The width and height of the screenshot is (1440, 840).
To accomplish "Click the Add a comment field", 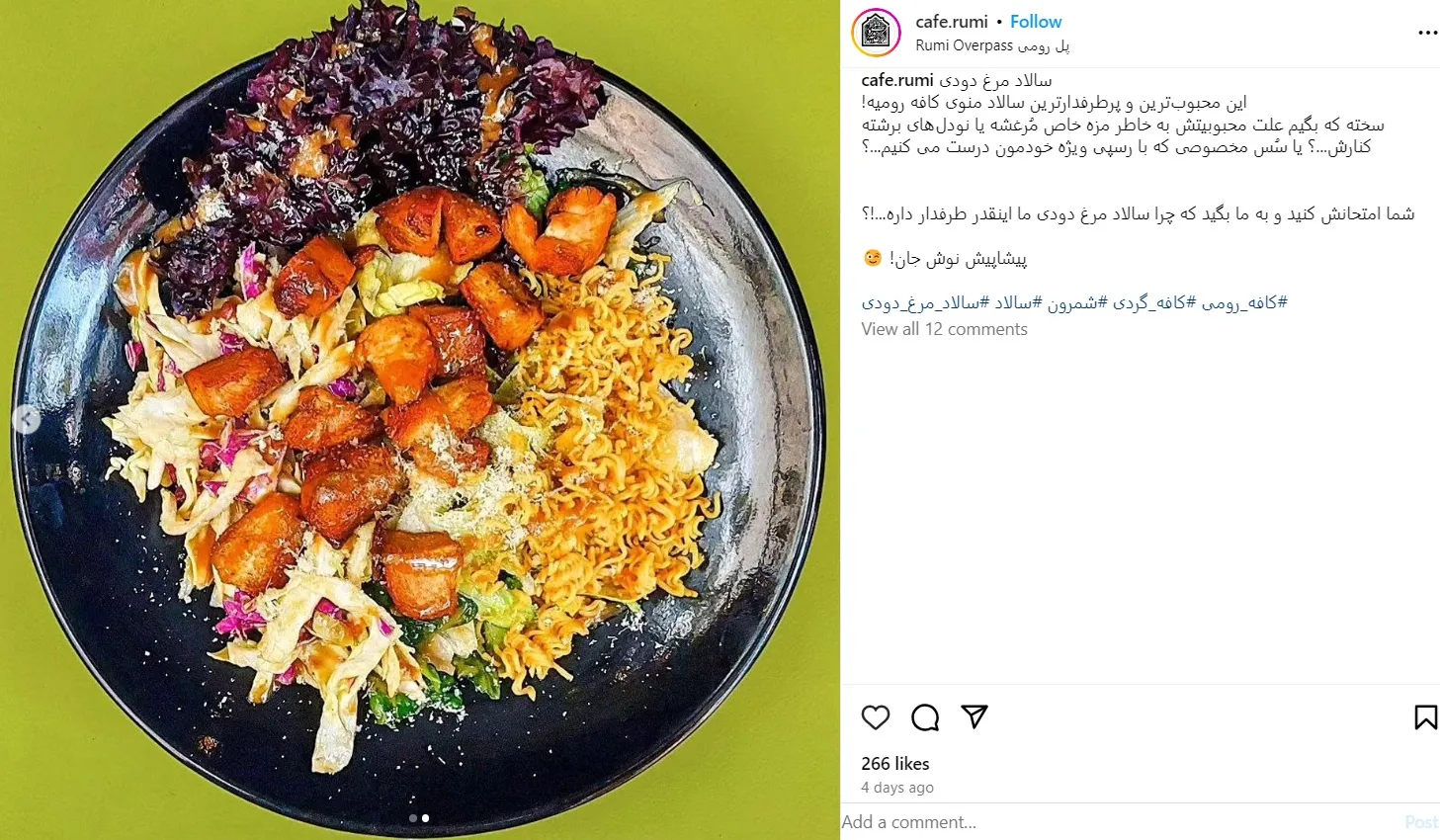I will pos(1117,822).
